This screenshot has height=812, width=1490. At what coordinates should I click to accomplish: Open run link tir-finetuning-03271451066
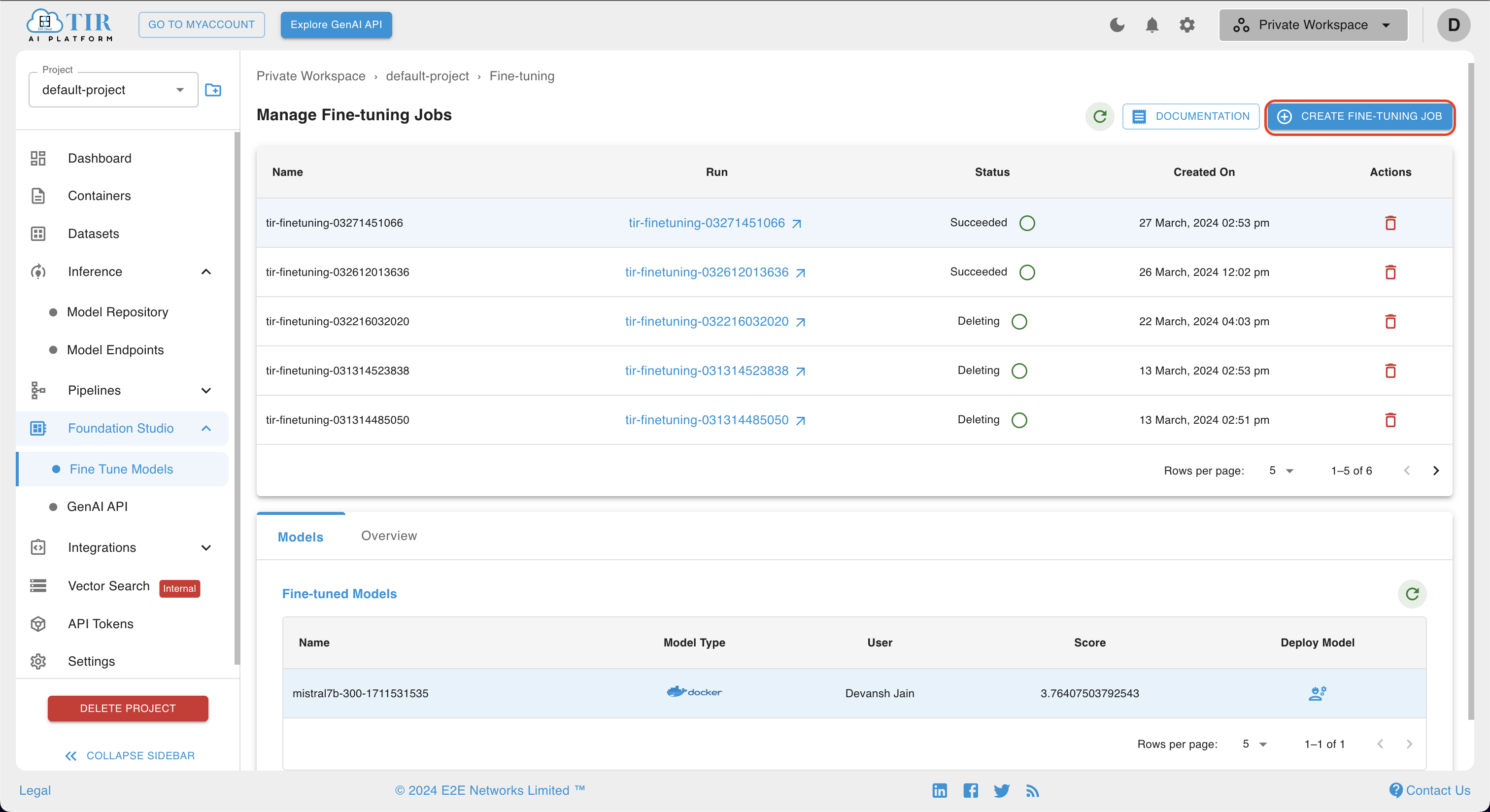[715, 223]
